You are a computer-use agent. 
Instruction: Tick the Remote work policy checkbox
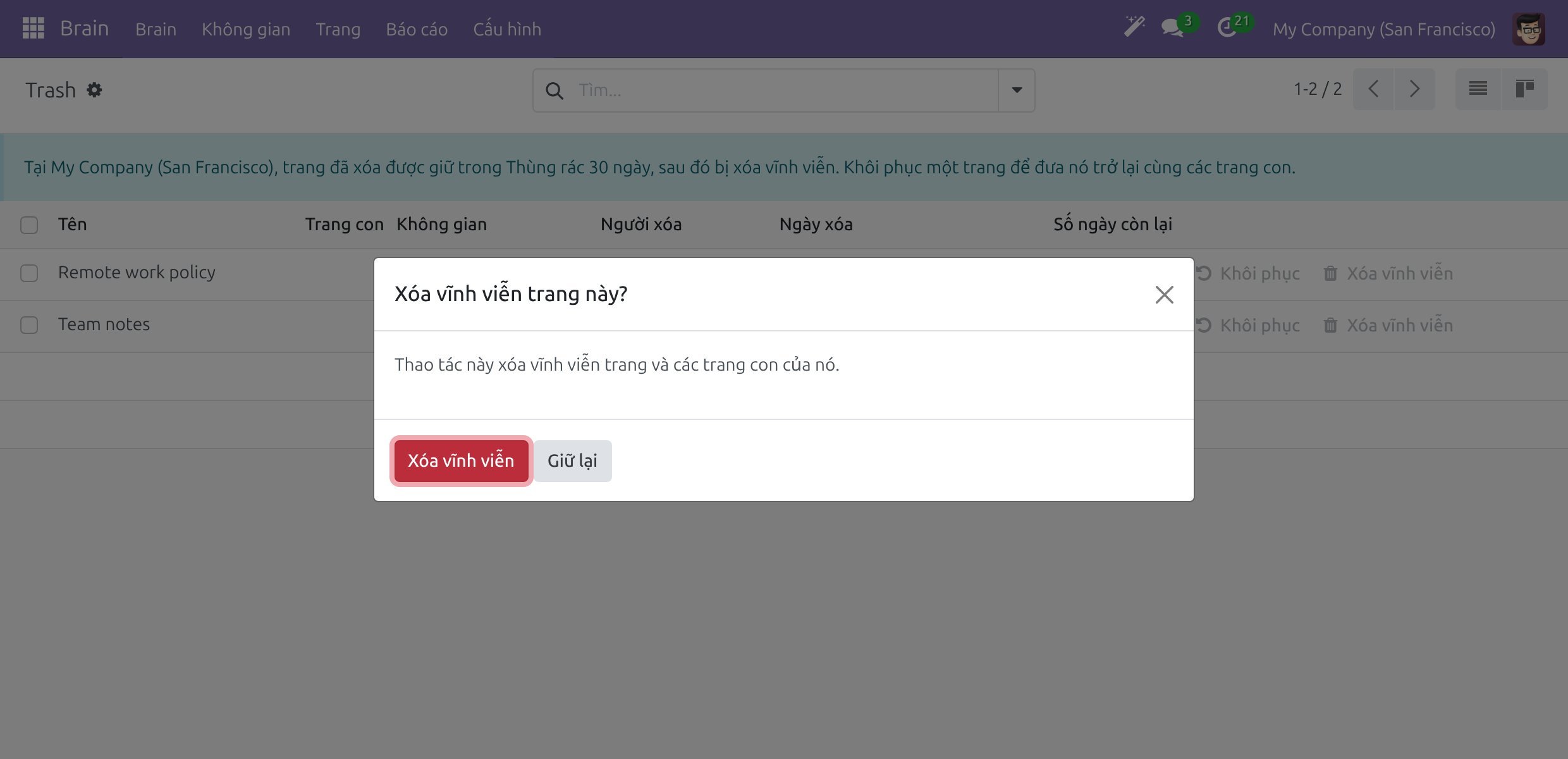pyautogui.click(x=29, y=273)
